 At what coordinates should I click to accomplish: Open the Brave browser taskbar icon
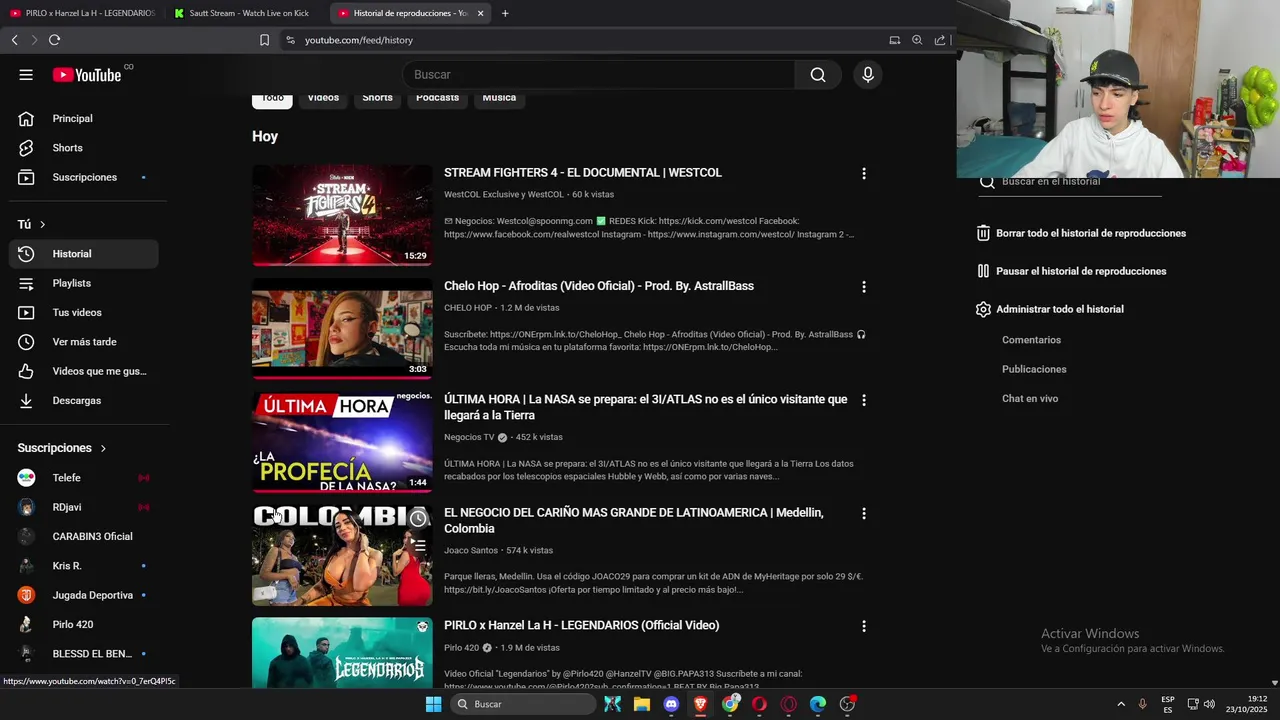(700, 704)
